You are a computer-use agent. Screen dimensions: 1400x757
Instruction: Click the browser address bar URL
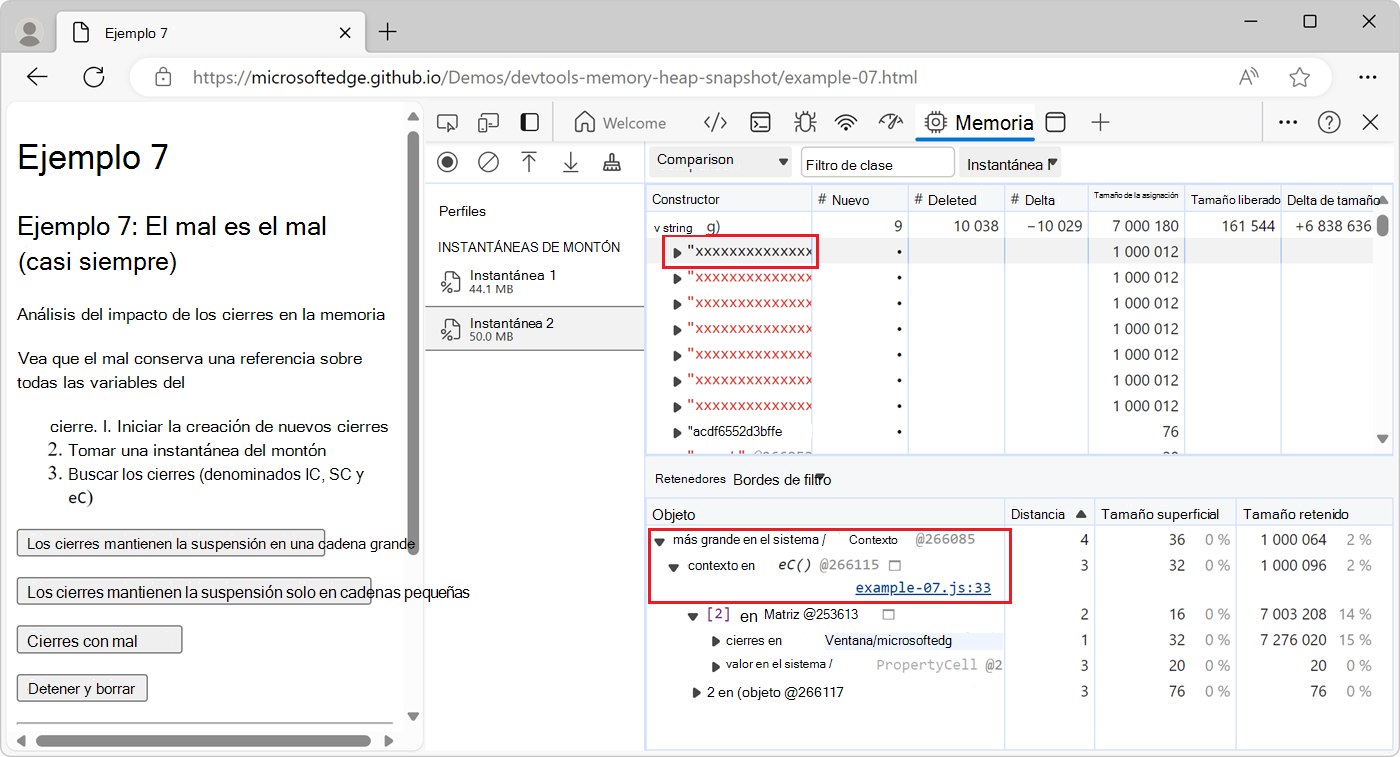(x=555, y=77)
